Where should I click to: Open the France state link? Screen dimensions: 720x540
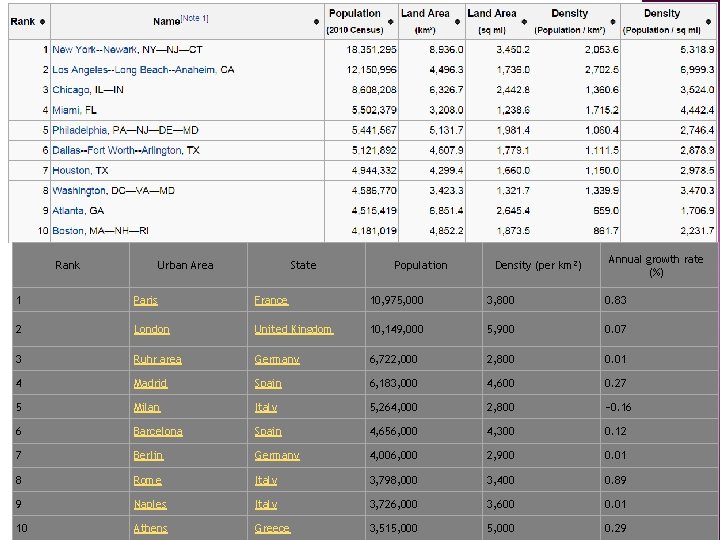click(271, 300)
